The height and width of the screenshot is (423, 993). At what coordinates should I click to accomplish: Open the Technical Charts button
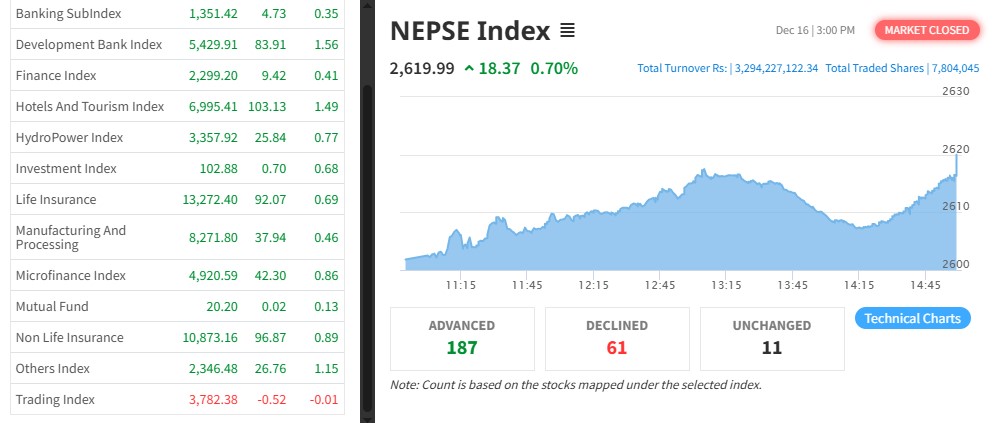pos(912,319)
